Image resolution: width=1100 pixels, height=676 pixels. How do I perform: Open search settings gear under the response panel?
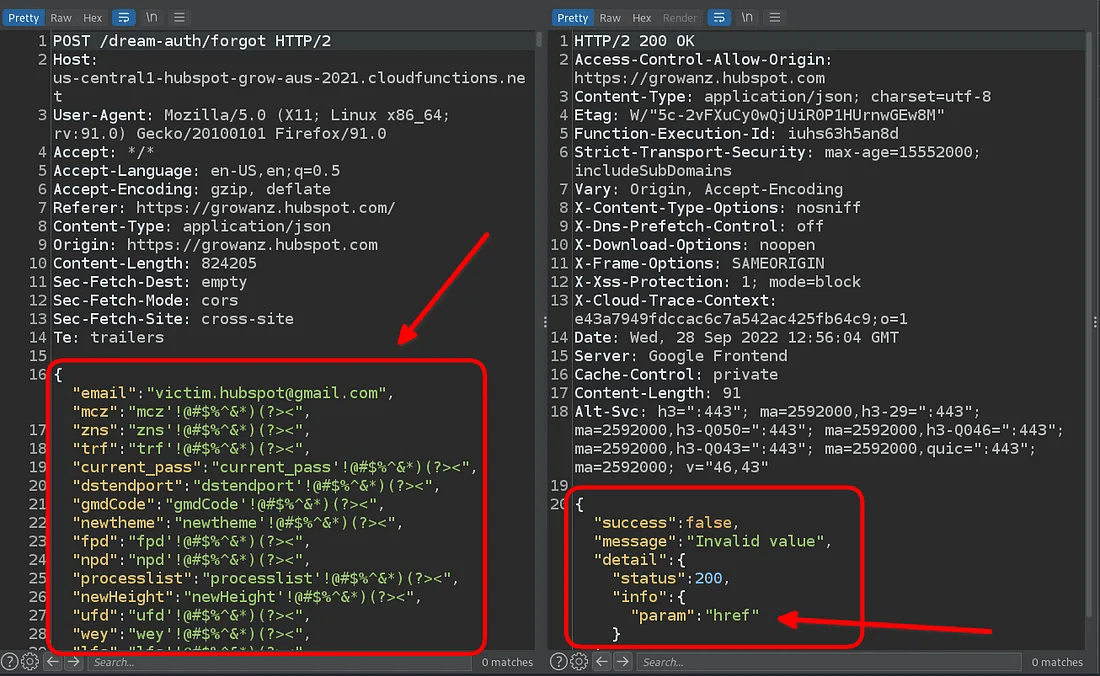pos(579,661)
